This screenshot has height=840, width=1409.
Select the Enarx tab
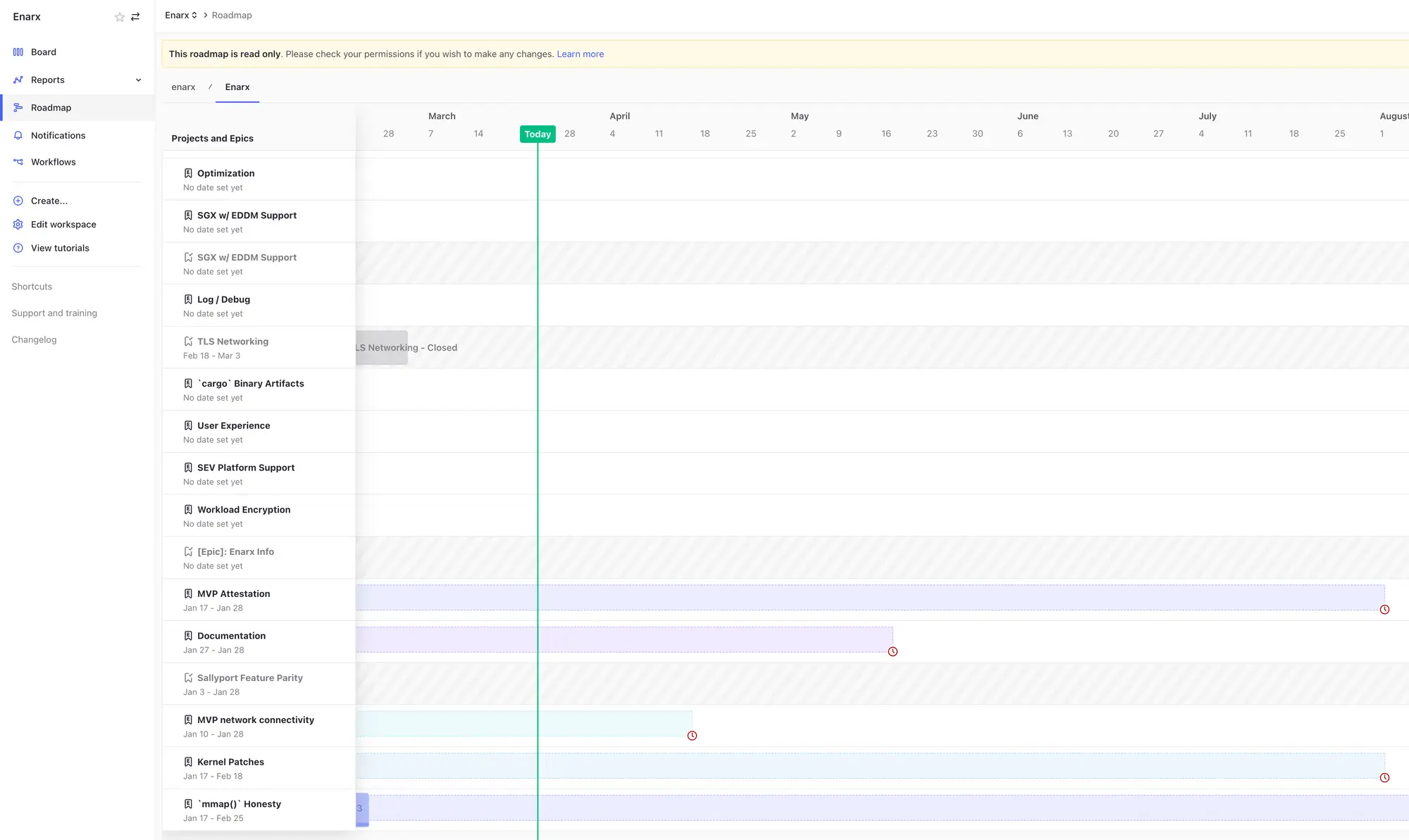(237, 87)
